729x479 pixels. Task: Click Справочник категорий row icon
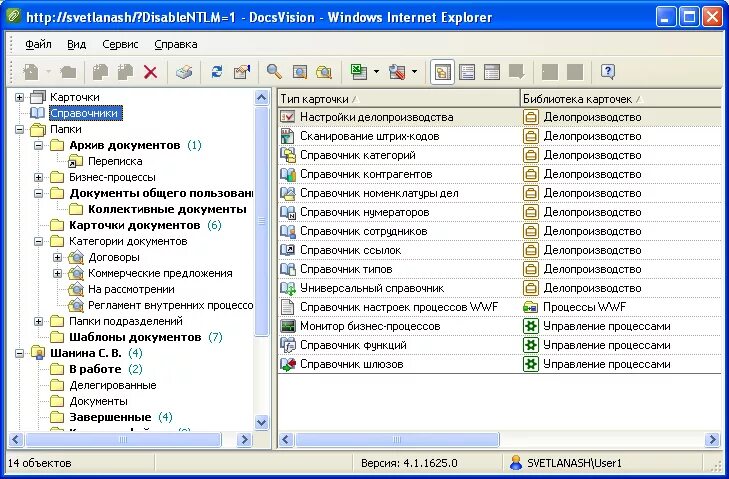click(x=288, y=155)
